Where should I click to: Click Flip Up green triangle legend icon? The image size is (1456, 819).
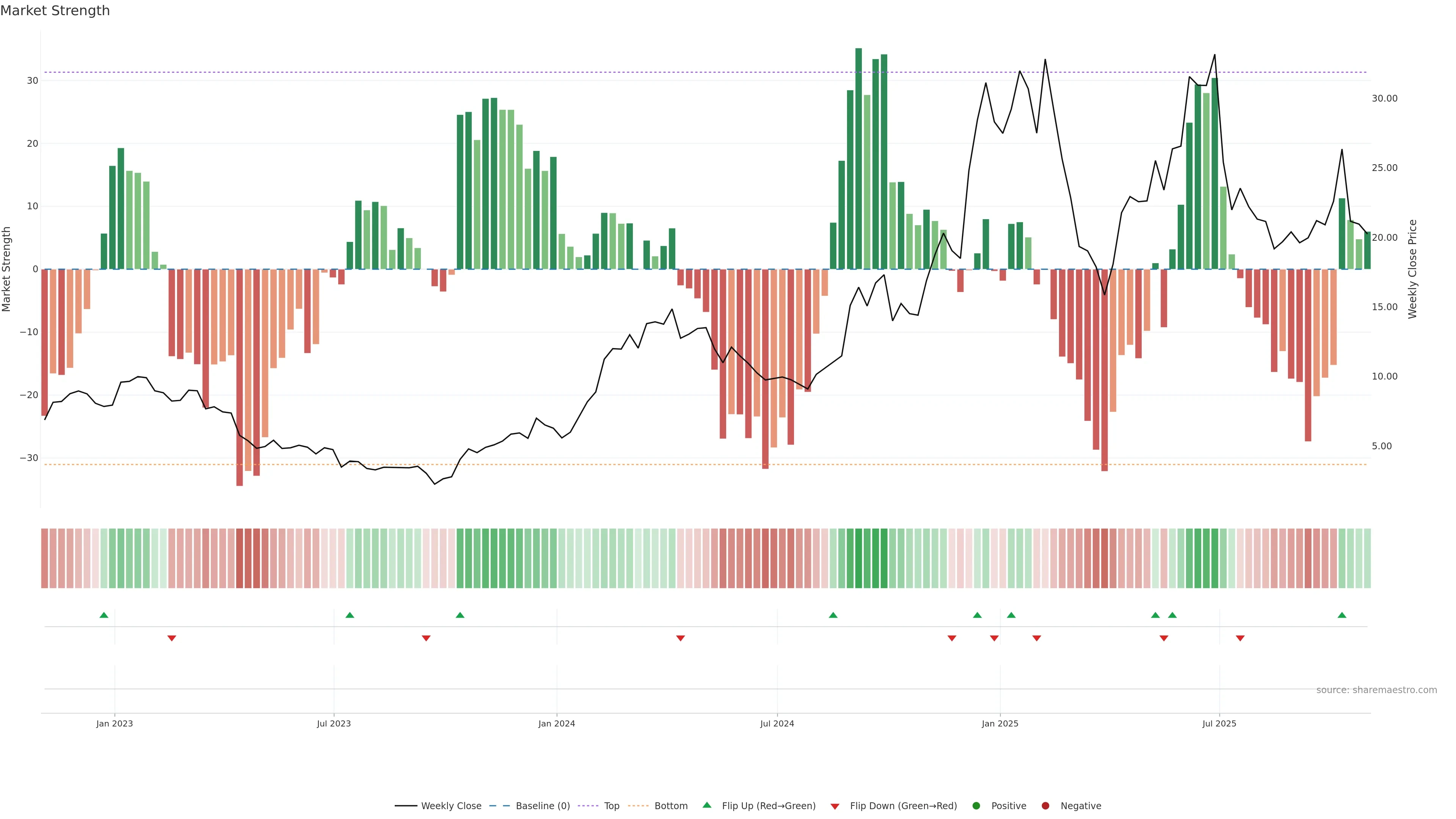point(706,805)
